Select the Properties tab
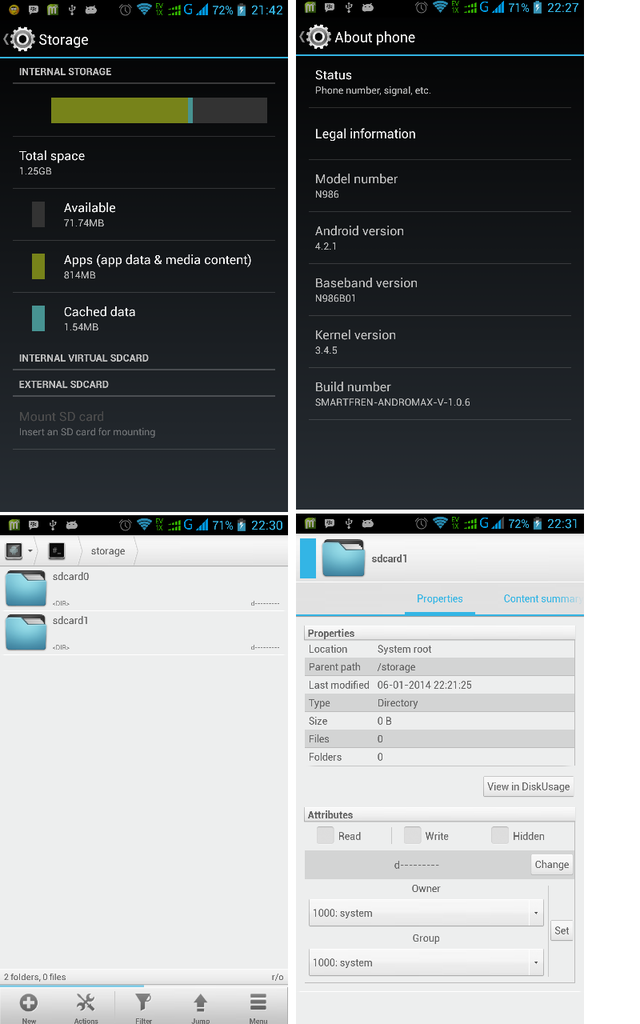Screen dimensions: 640x1024 pyautogui.click(x=440, y=599)
